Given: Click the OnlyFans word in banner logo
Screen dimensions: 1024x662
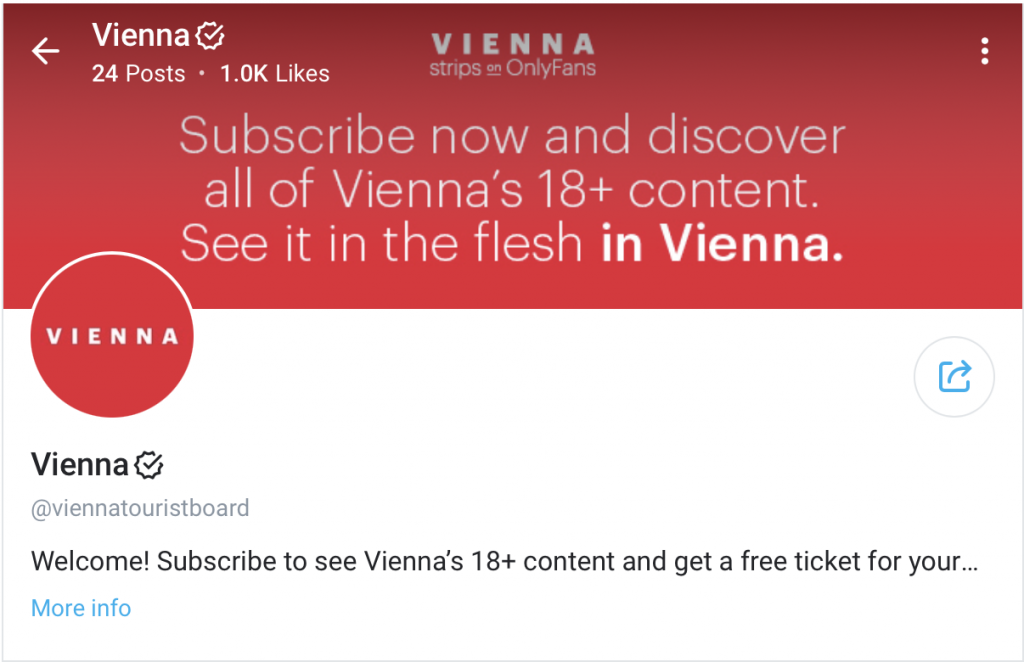Looking at the screenshot, I should pos(551,68).
